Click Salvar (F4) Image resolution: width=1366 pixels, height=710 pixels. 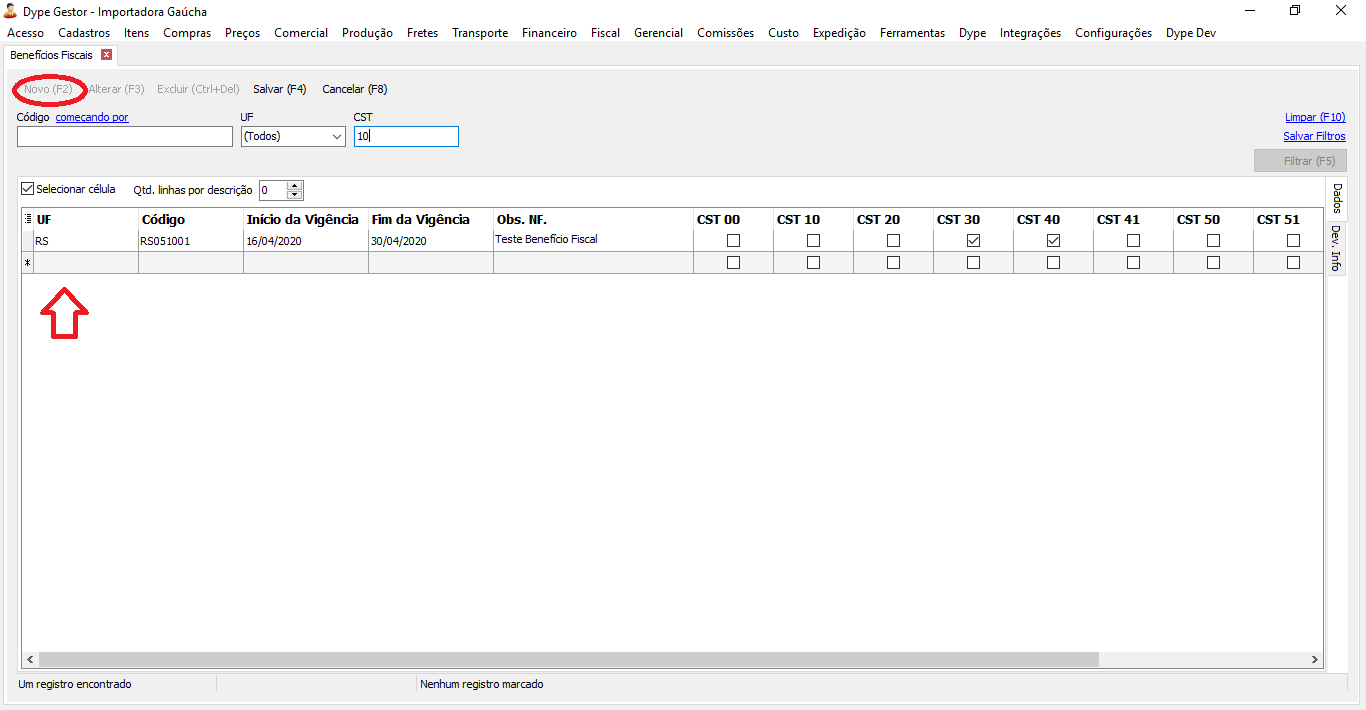point(279,89)
